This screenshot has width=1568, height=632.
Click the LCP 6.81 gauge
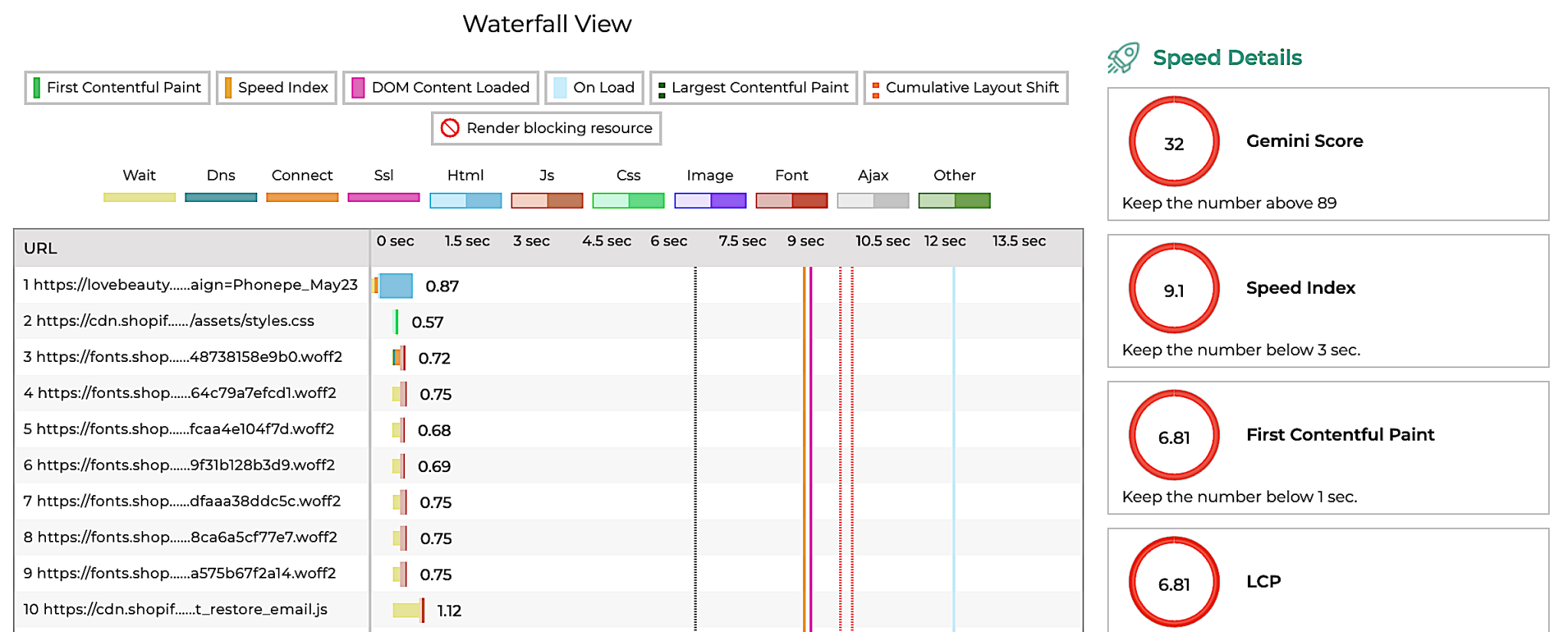tap(1174, 583)
